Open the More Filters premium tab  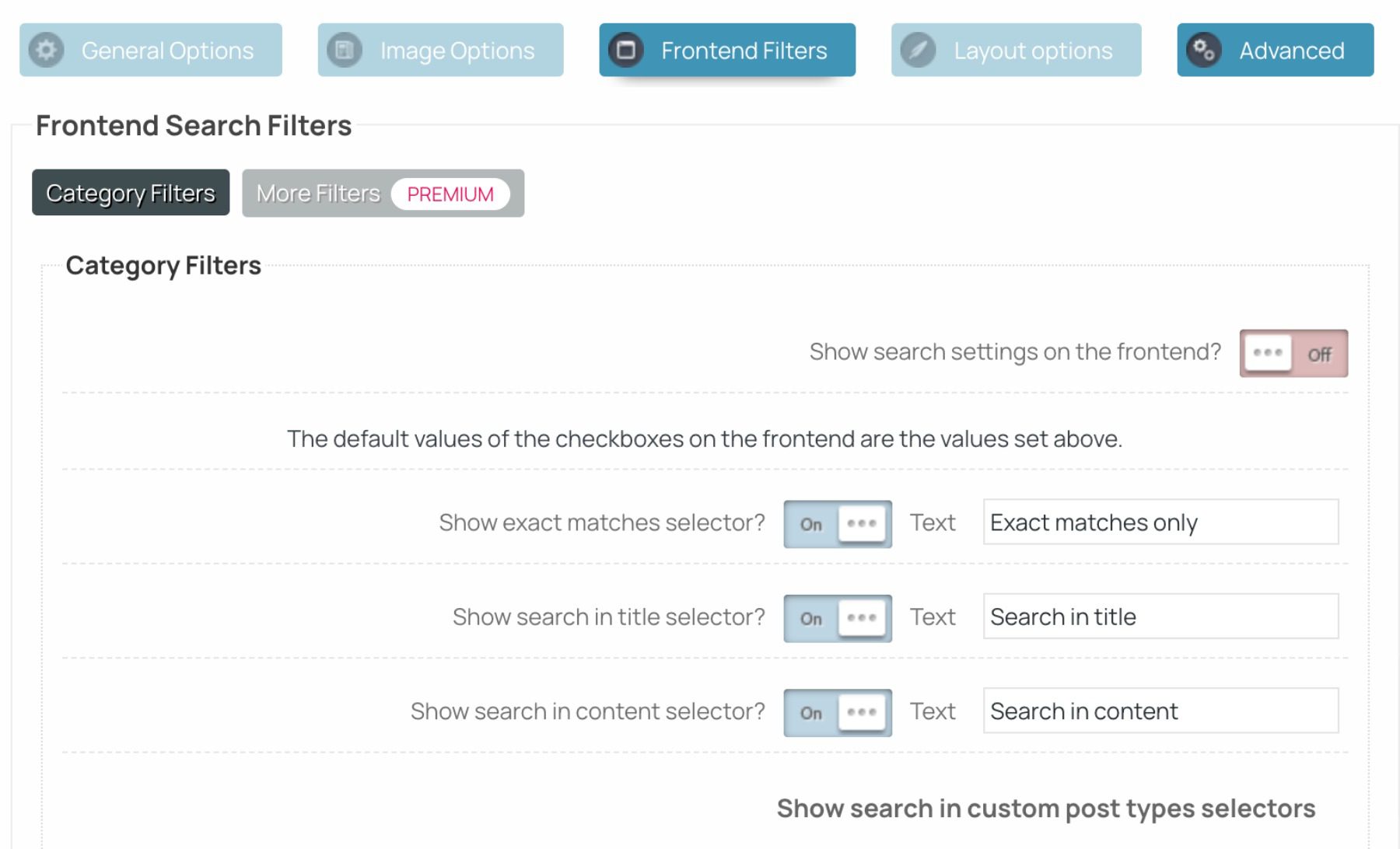320,193
